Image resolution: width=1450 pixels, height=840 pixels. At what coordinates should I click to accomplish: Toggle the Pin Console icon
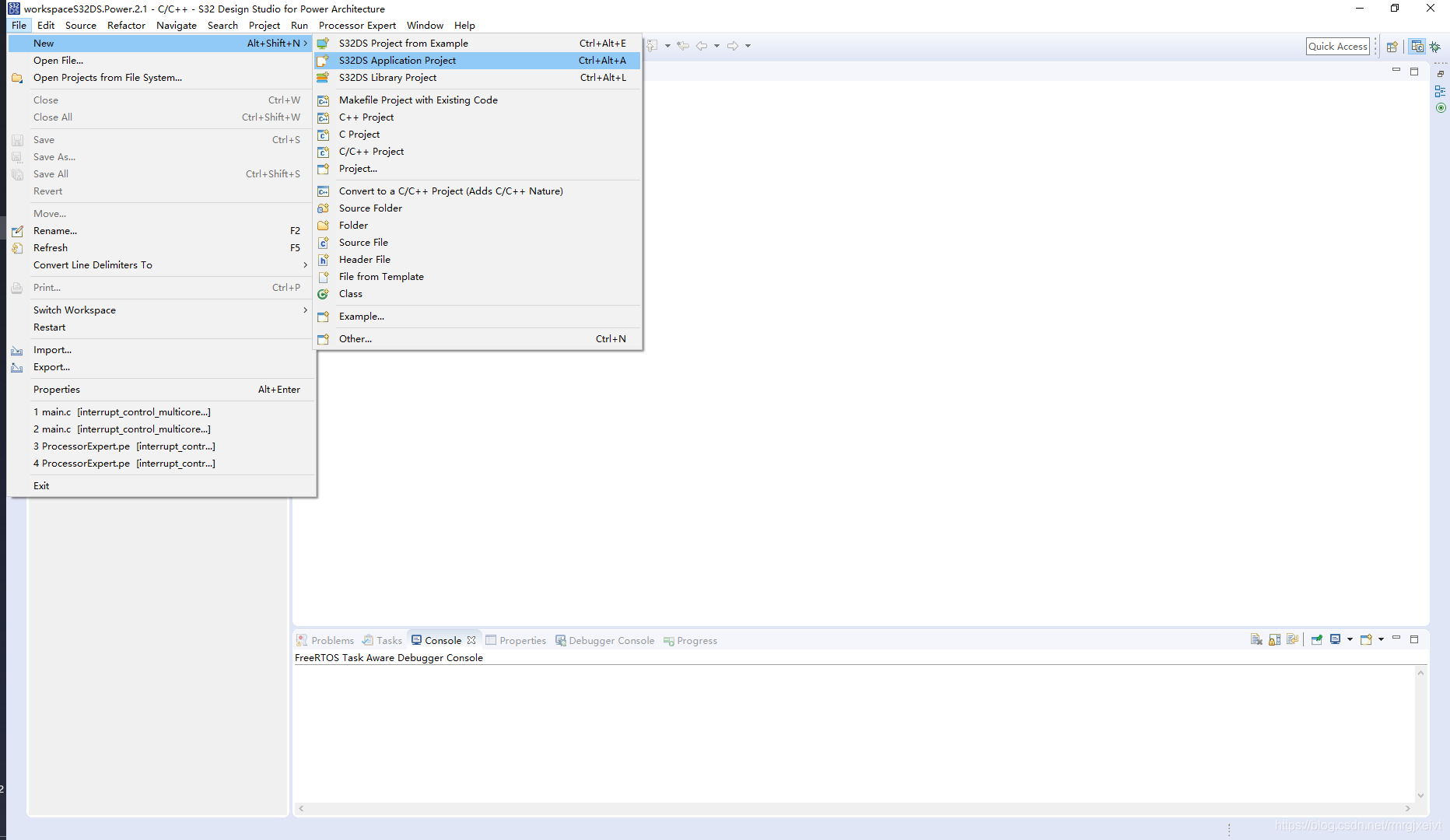tap(1317, 639)
